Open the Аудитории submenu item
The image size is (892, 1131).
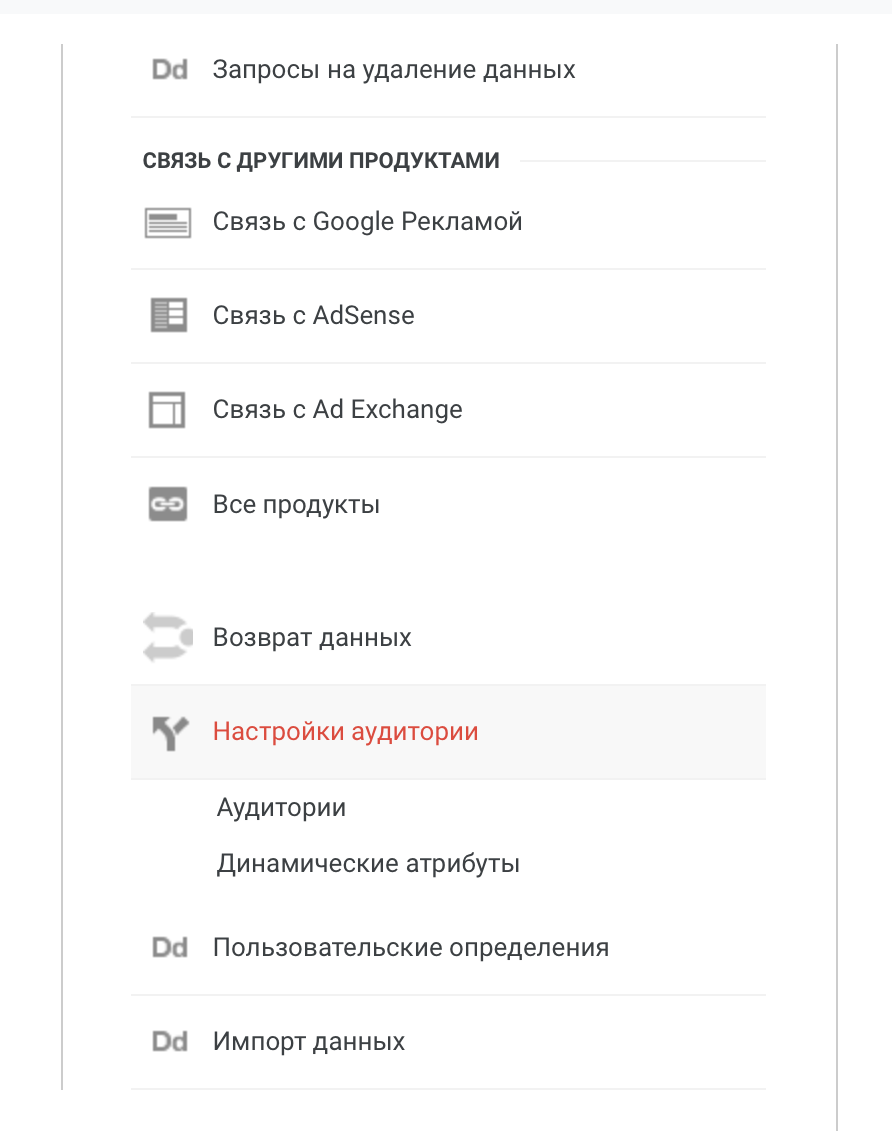pos(281,808)
